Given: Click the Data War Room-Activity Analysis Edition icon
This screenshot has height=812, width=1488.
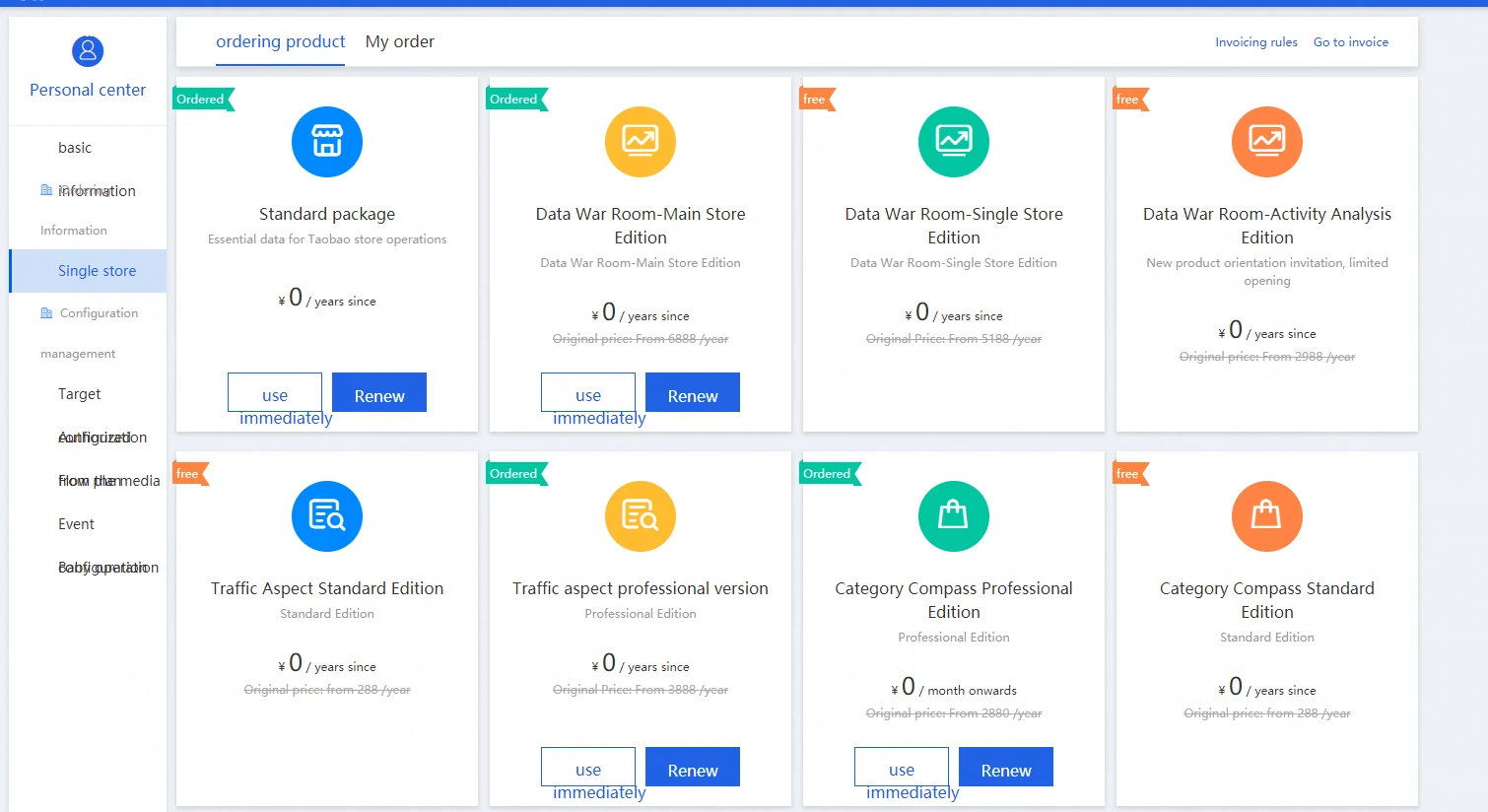Looking at the screenshot, I should (1267, 142).
